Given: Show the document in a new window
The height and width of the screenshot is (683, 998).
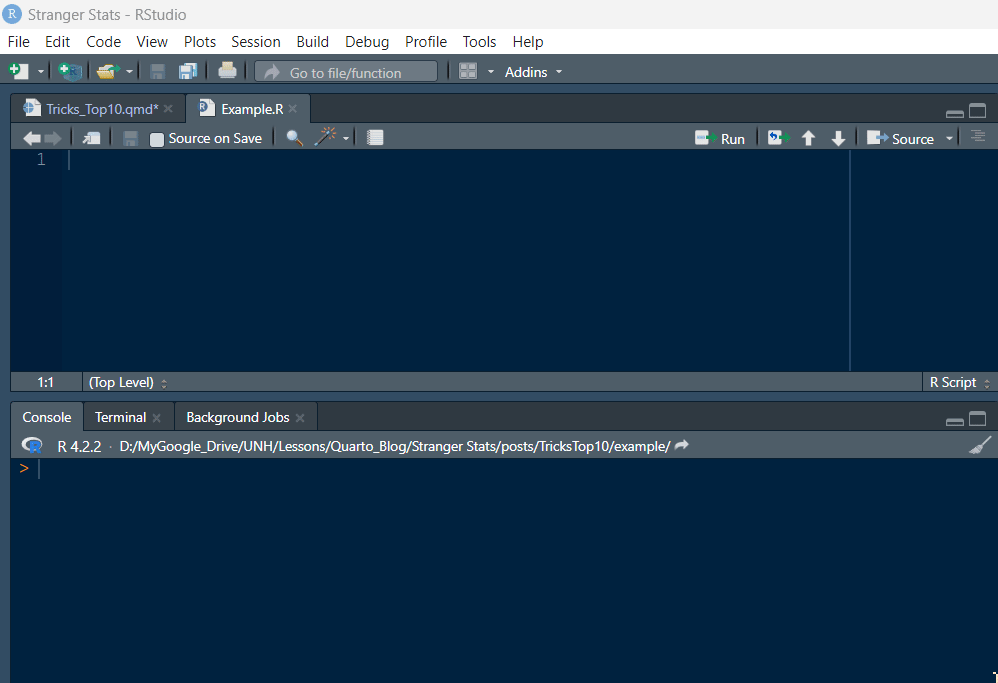Looking at the screenshot, I should [x=92, y=138].
